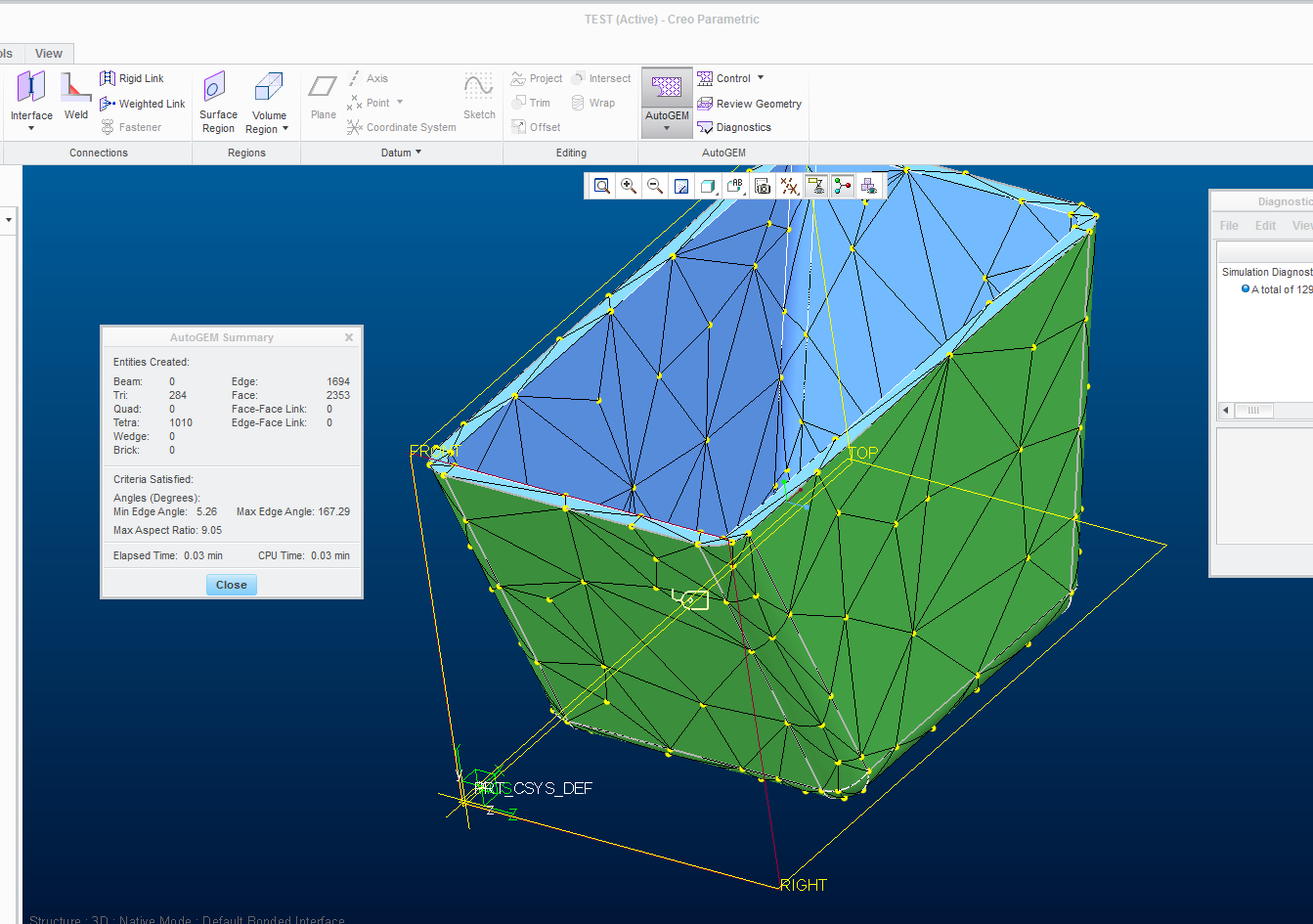
Task: Click the Min Edge Angle value 5.26
Action: 206,511
